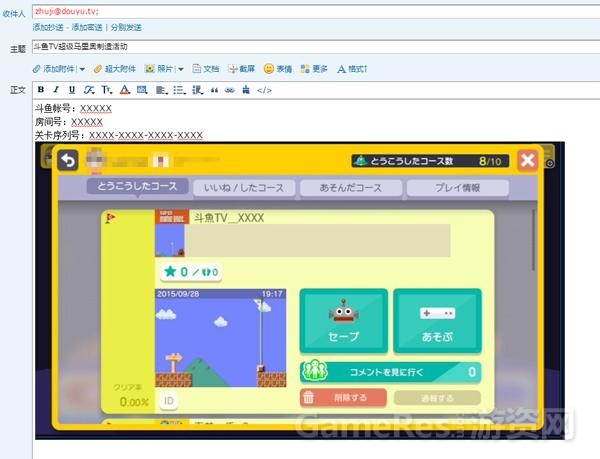
Task: Click the 主题 subject input field
Action: tap(316, 47)
